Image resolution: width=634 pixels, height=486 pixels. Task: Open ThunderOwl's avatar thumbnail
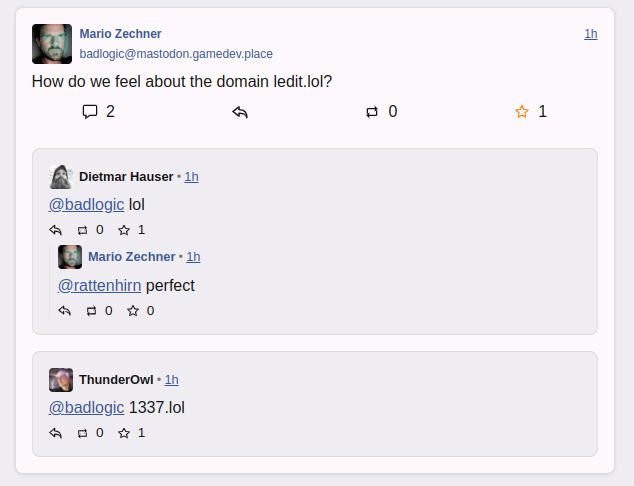(61, 380)
